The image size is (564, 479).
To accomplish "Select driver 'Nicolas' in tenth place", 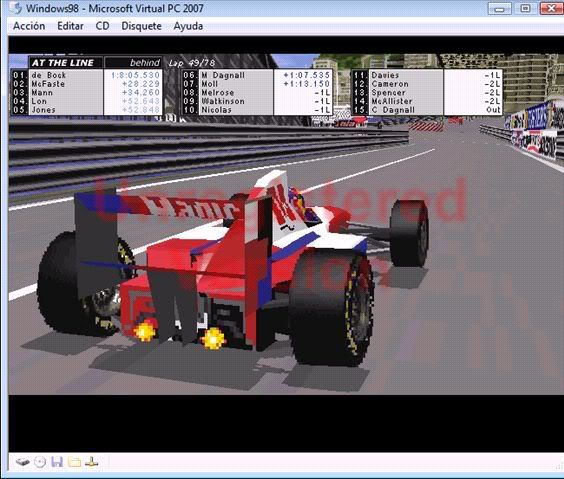I will coord(216,110).
